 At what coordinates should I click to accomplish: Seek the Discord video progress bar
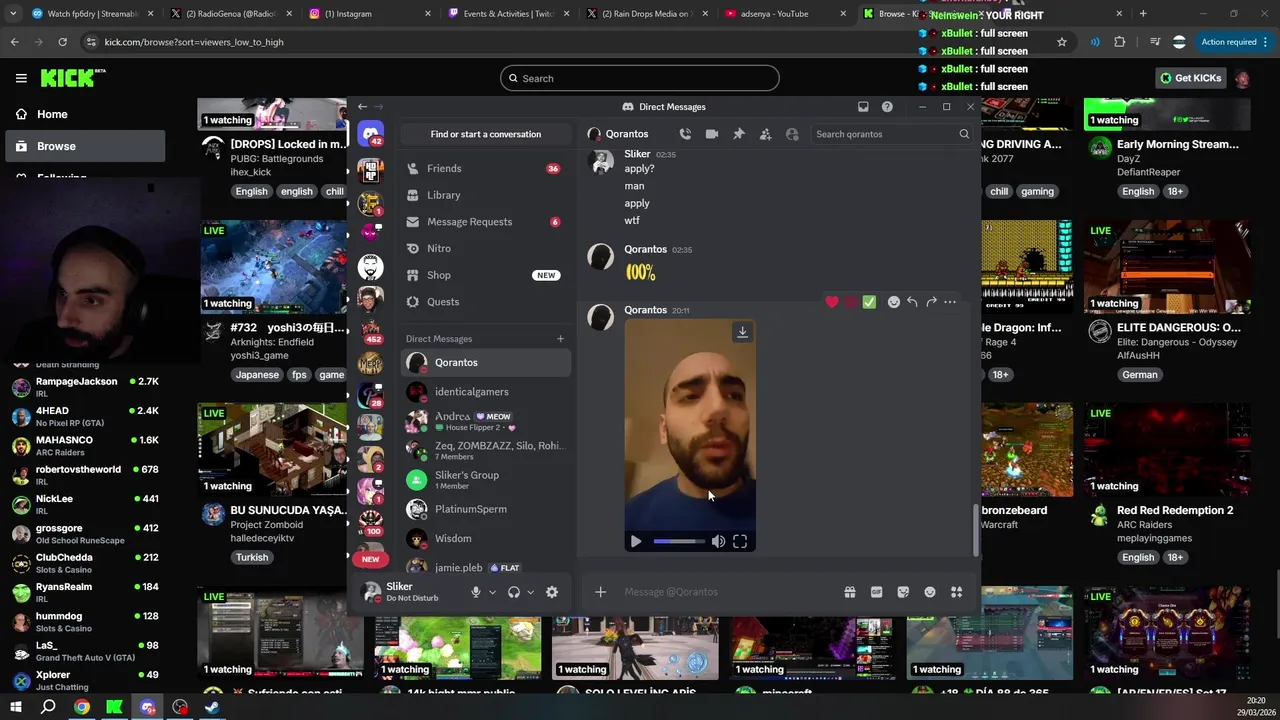coord(680,541)
